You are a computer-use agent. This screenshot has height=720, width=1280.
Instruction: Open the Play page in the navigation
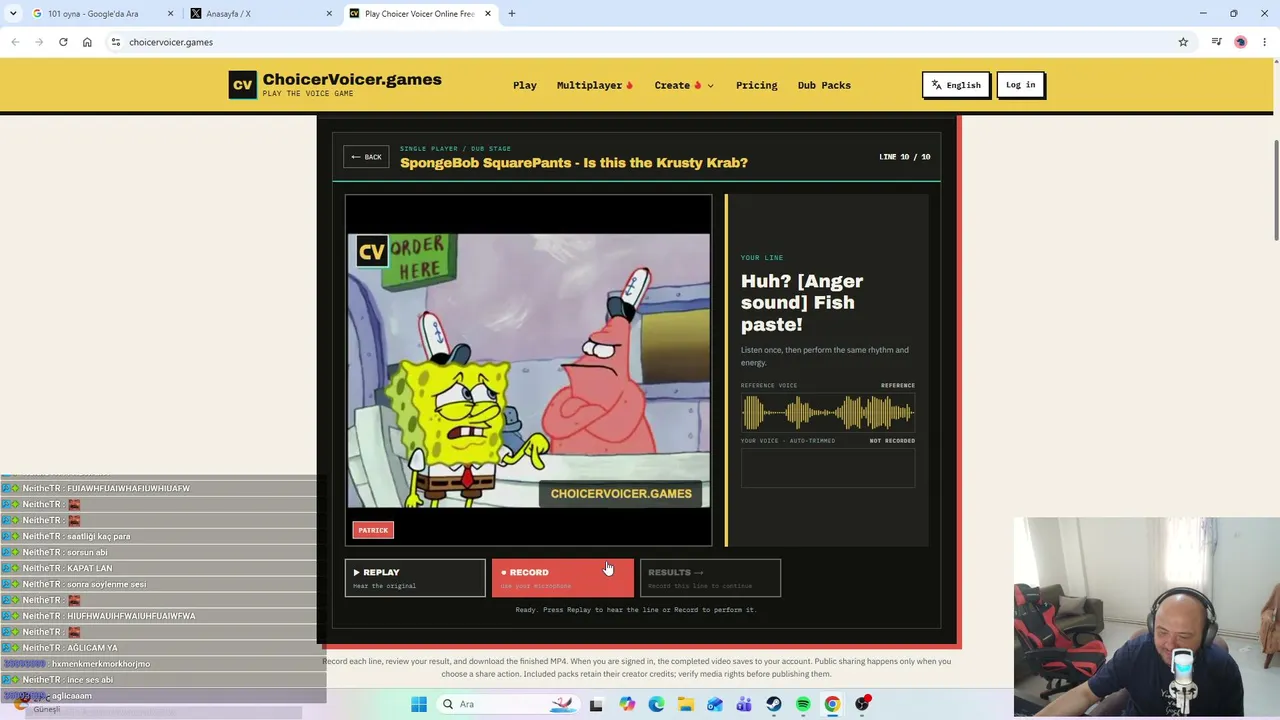[x=525, y=85]
